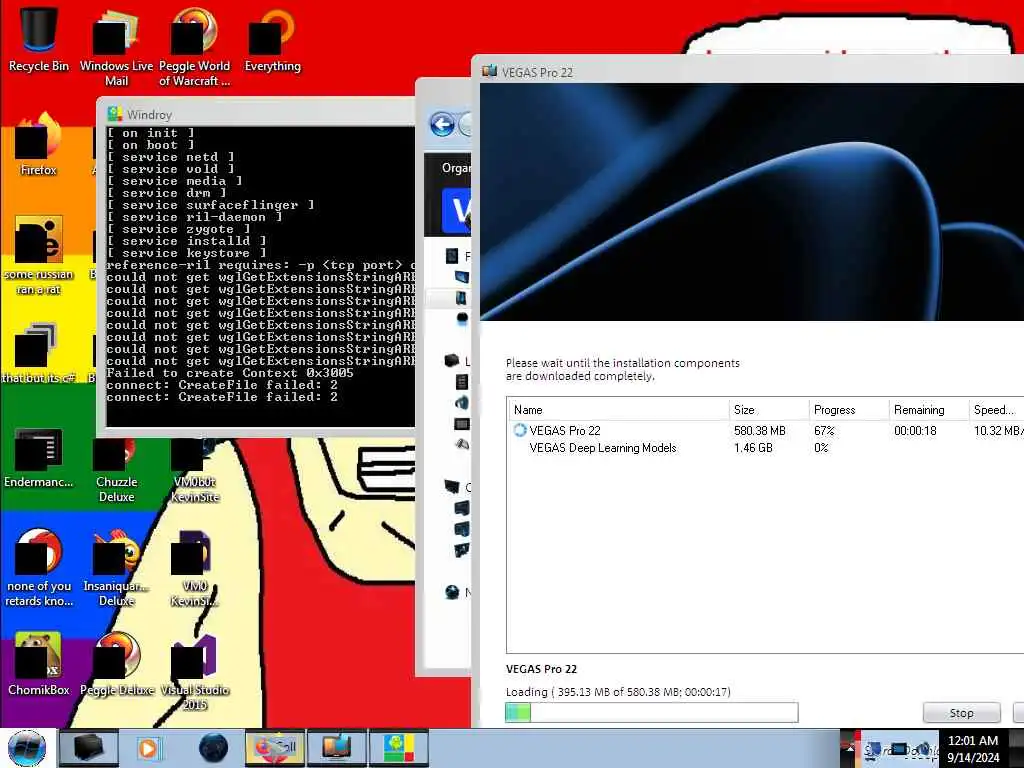Open the 'that but its c#' desktop item
The height and width of the screenshot is (768, 1024).
pos(39,353)
